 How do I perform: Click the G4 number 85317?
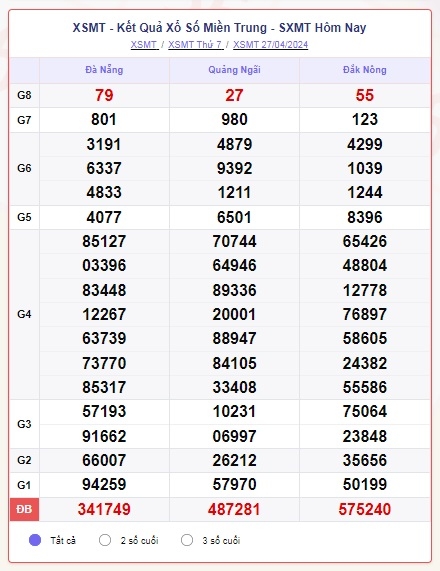(104, 387)
